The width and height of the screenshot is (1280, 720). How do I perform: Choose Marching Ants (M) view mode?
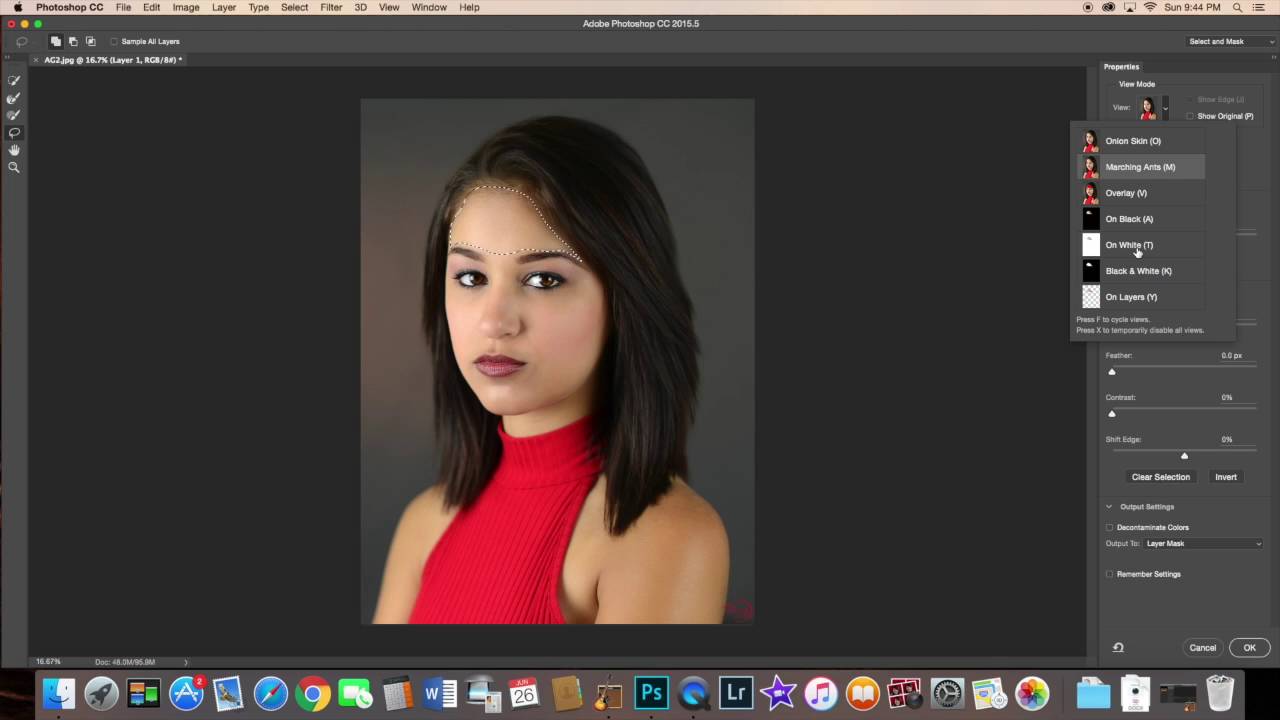1141,167
